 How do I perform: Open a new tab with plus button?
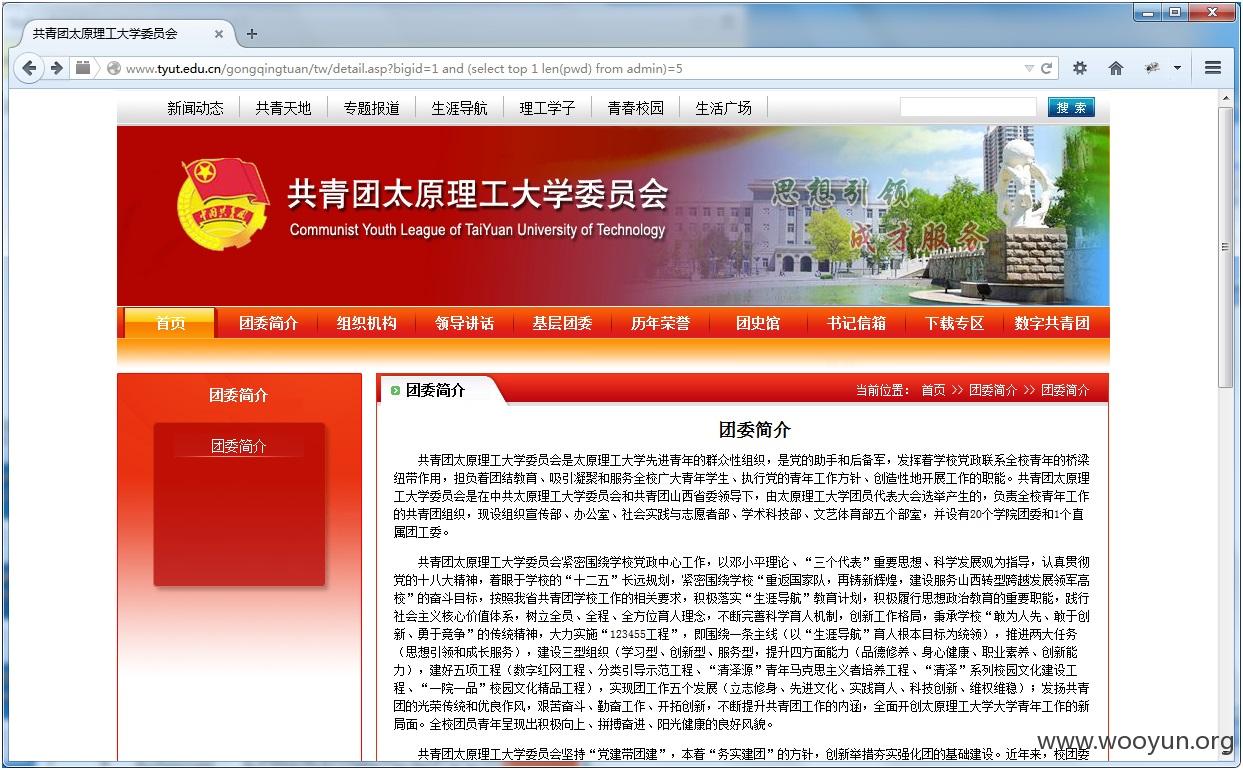252,33
